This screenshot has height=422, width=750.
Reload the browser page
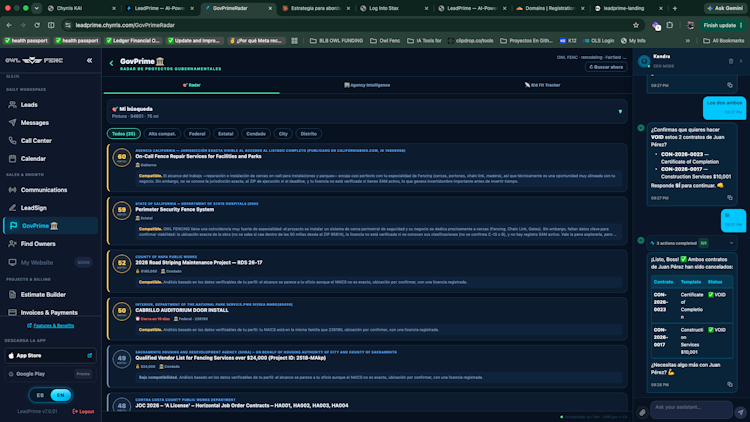(x=37, y=25)
